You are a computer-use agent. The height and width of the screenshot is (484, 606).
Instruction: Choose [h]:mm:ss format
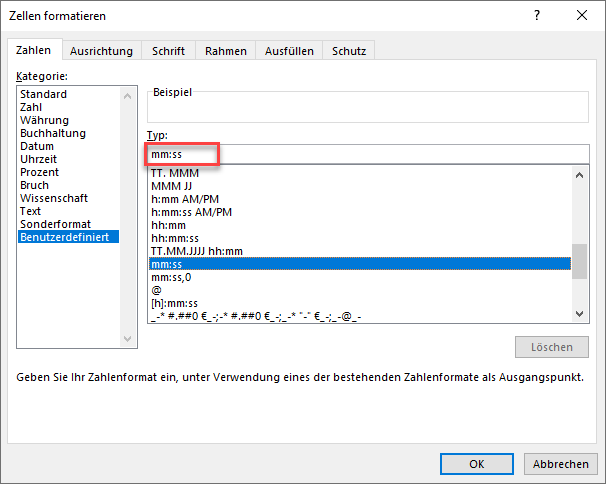pyautogui.click(x=360, y=303)
